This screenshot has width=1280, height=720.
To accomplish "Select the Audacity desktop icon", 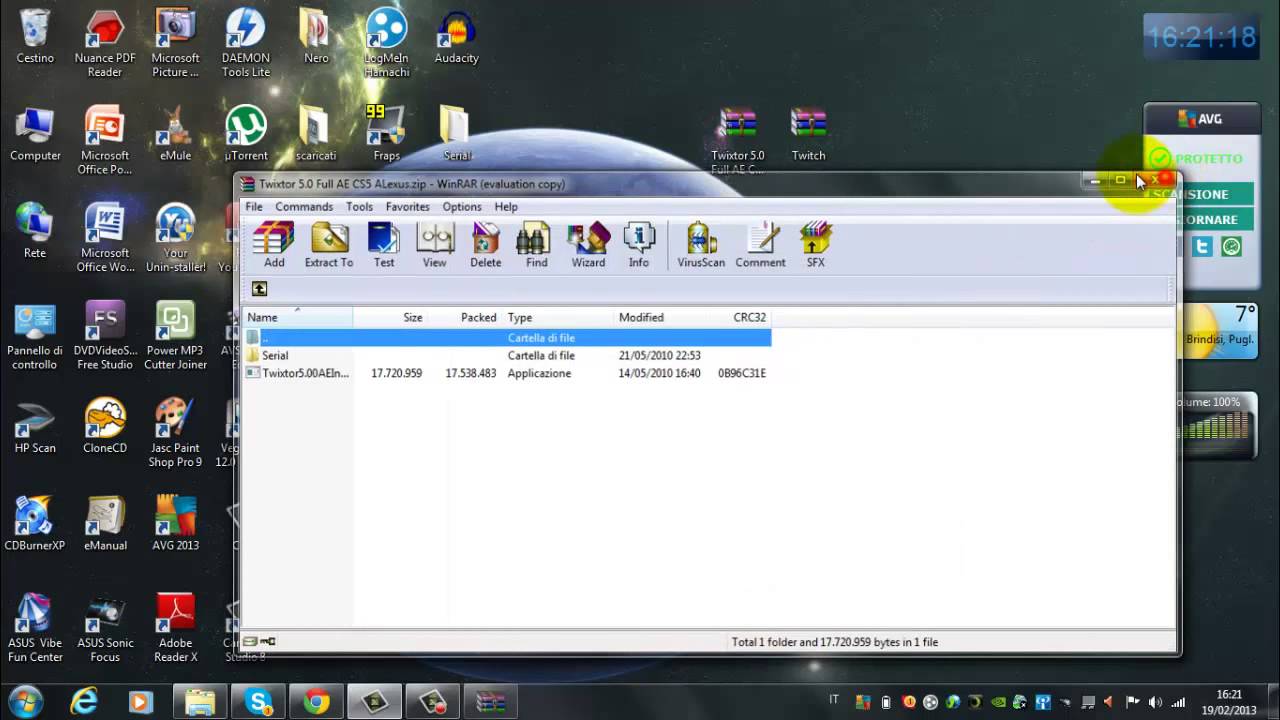I will point(457,36).
